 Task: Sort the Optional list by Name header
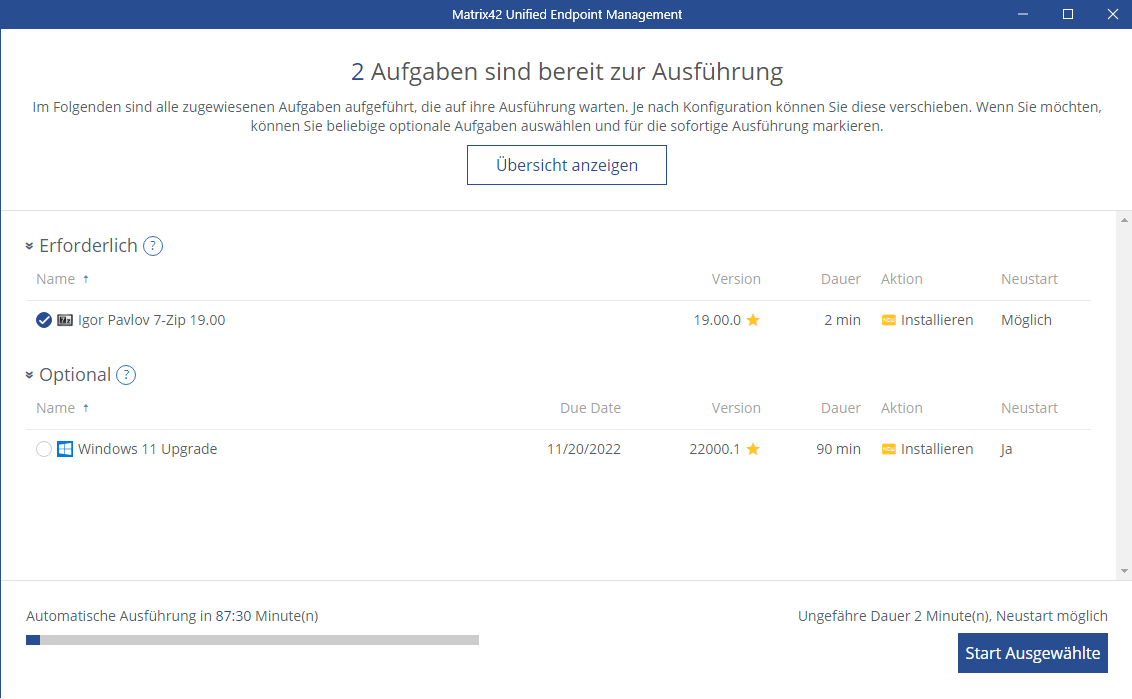56,409
